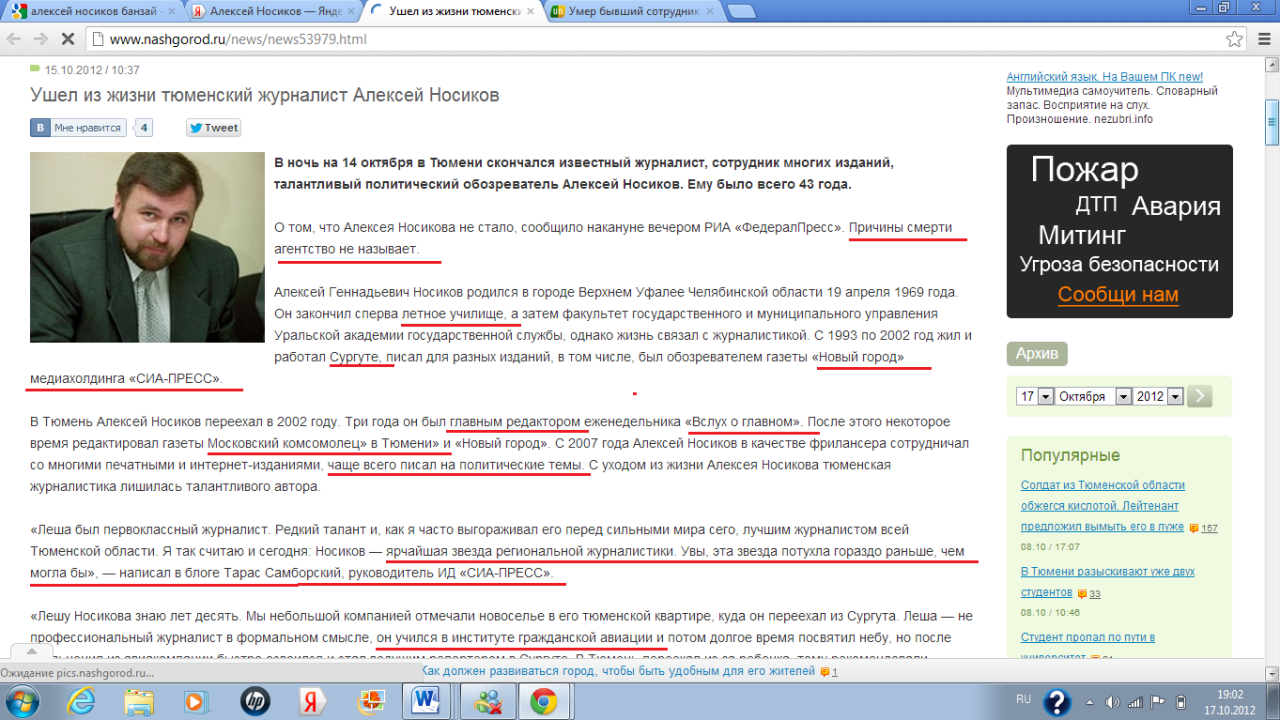1280x720 pixels.
Task: Open 'В Тюмени разыскивают уже двух студентов'
Action: (x=1107, y=582)
